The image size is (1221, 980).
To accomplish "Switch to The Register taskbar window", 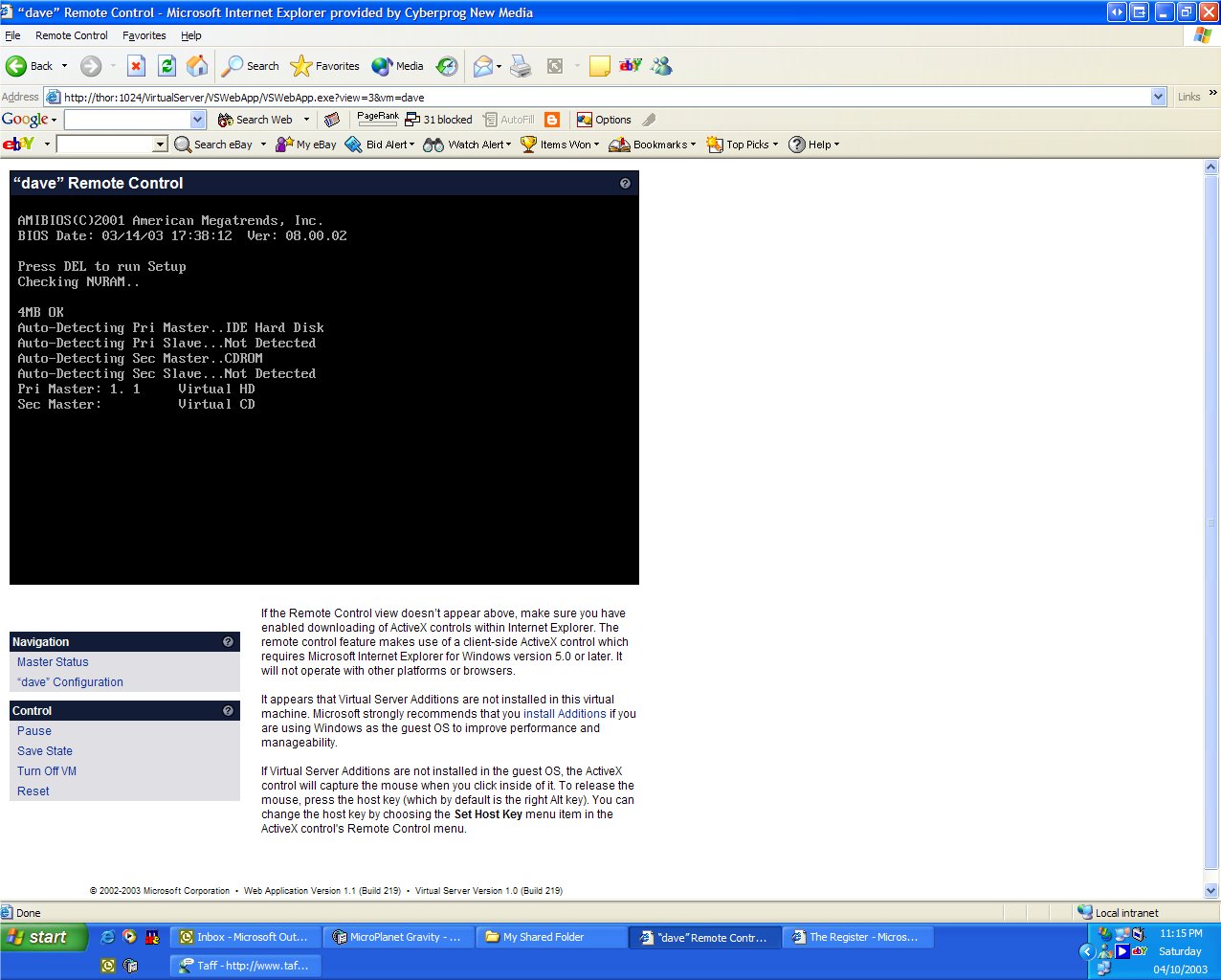I will coord(858,937).
